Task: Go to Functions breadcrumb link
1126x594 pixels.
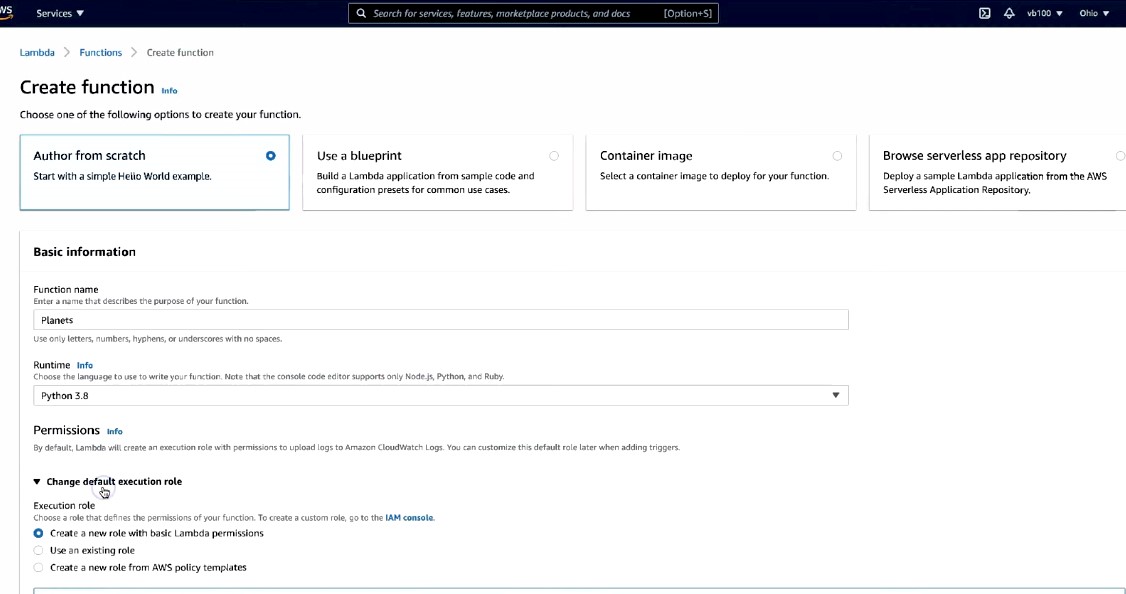Action: pos(101,52)
